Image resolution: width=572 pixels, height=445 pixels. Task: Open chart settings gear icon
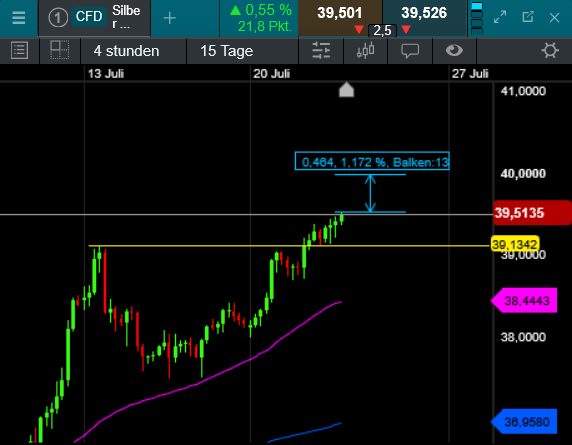550,50
